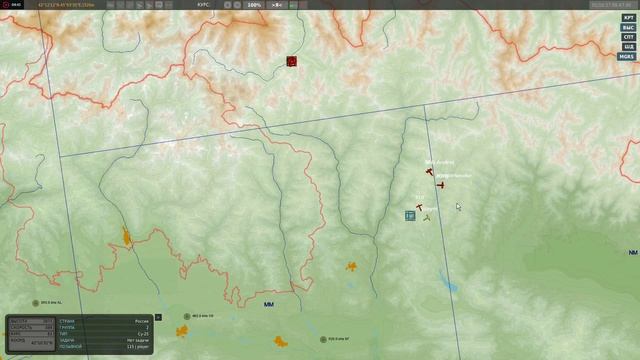Click the red enemy unit marker near the northern river
This screenshot has width=640, height=360.
click(291, 61)
